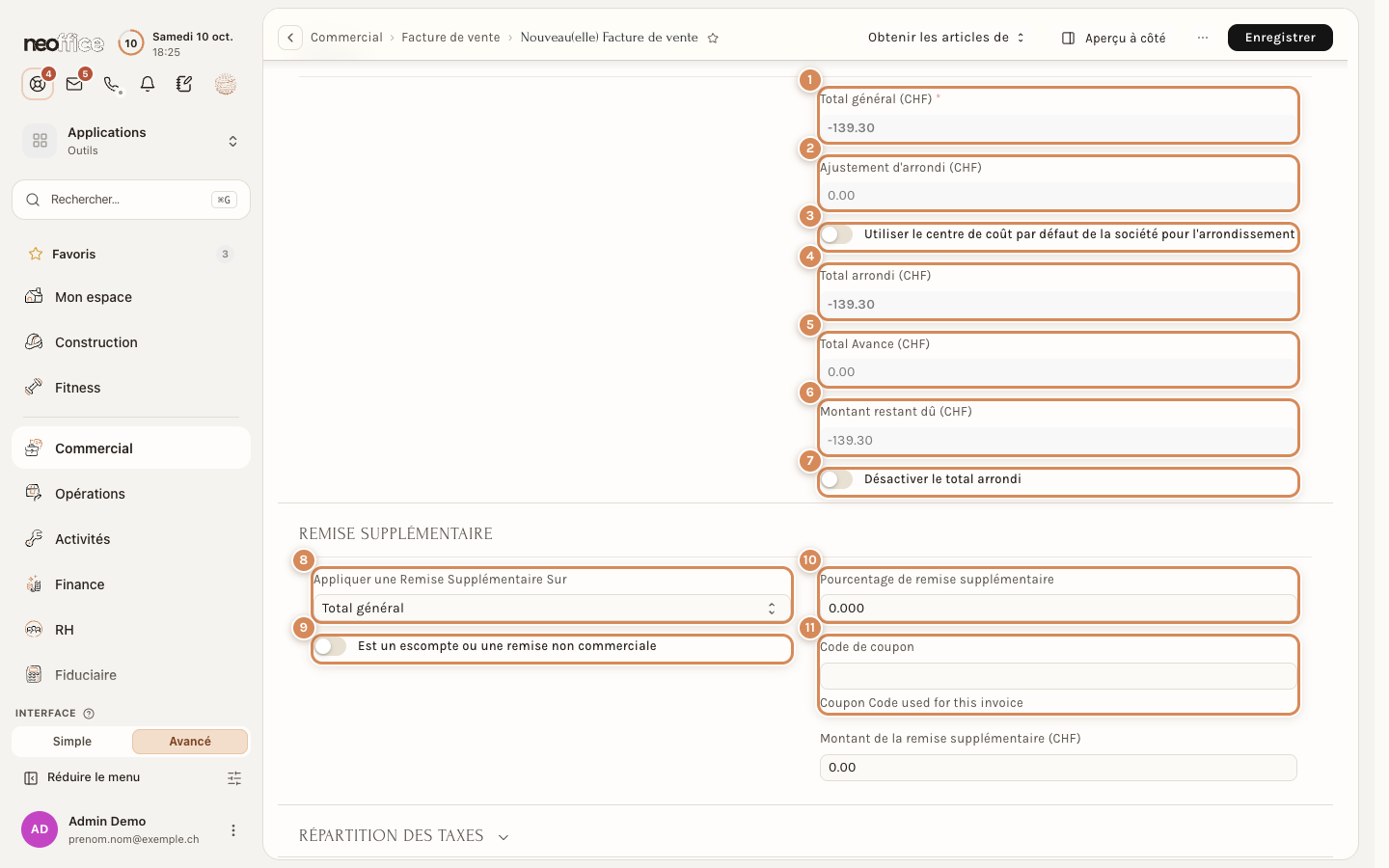Open Aperçu à côté side preview
This screenshot has height=868, width=1389.
(x=1114, y=38)
